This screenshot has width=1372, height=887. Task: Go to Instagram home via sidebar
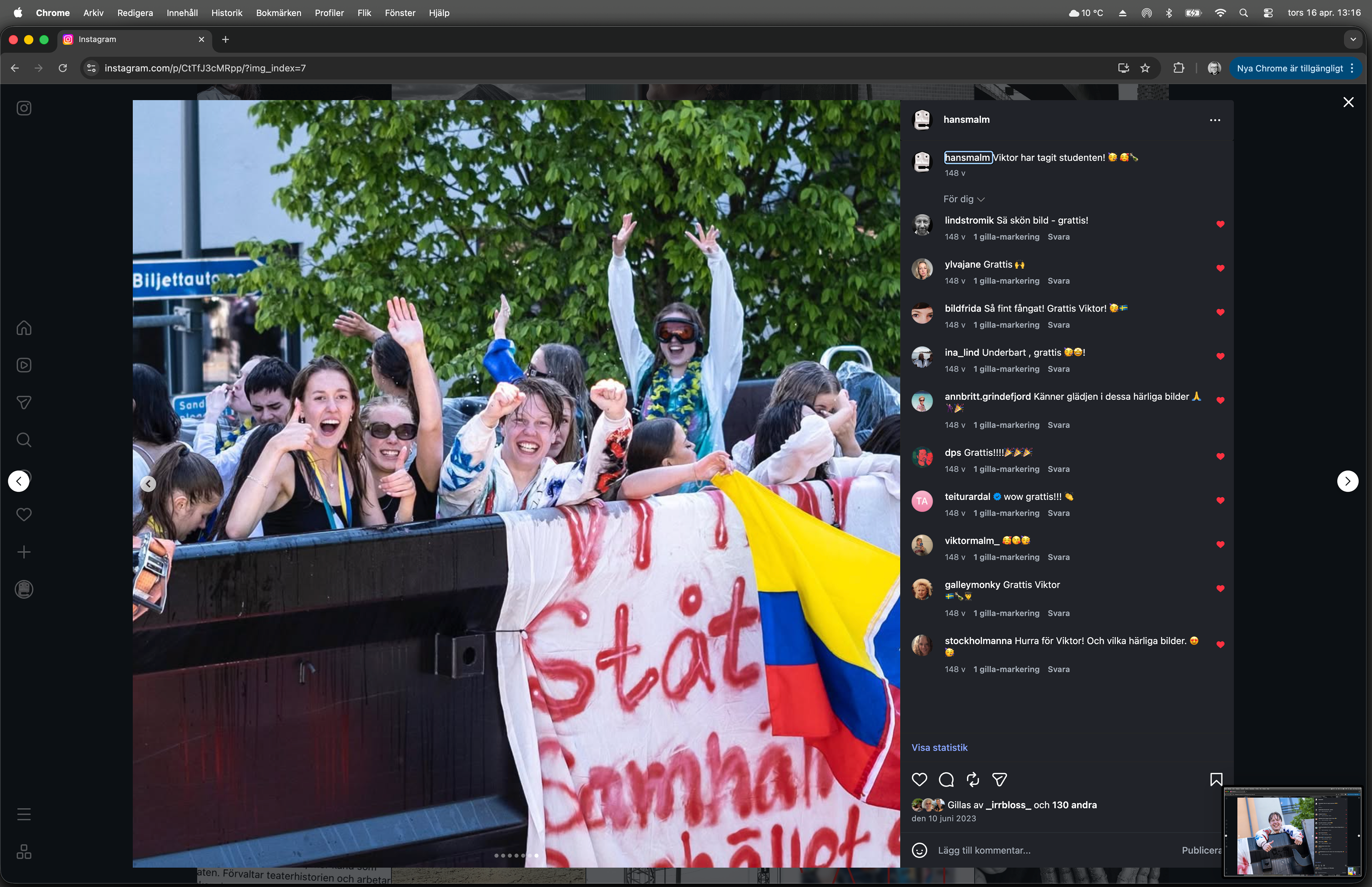(x=24, y=328)
